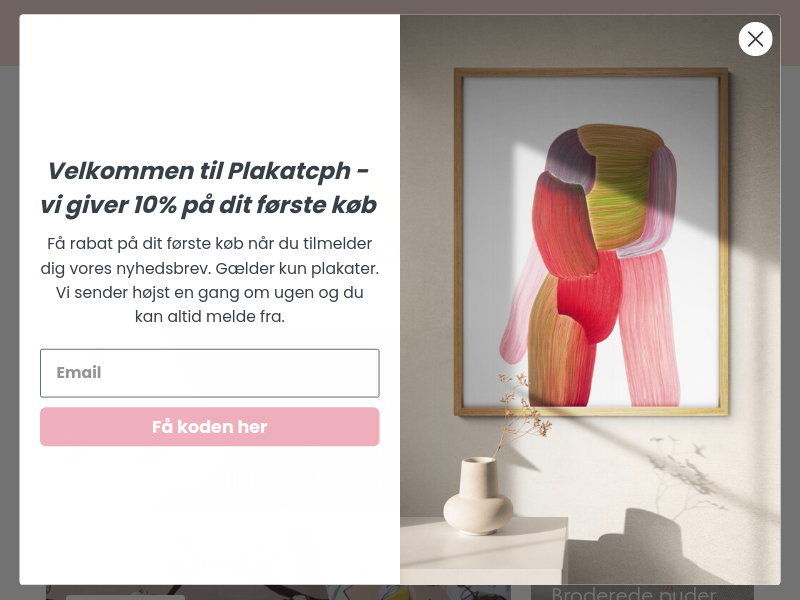This screenshot has height=600, width=800.
Task: Click the empty white space under the pink button
Action: pyautogui.click(x=210, y=515)
